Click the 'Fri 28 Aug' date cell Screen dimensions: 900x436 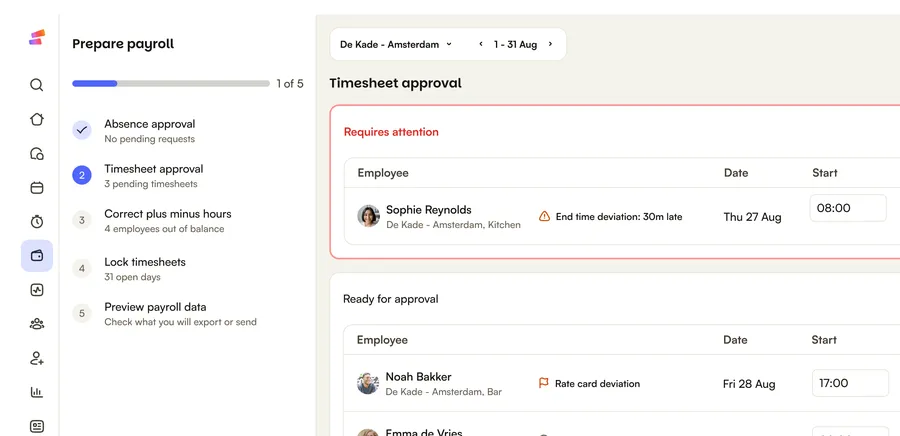point(749,384)
